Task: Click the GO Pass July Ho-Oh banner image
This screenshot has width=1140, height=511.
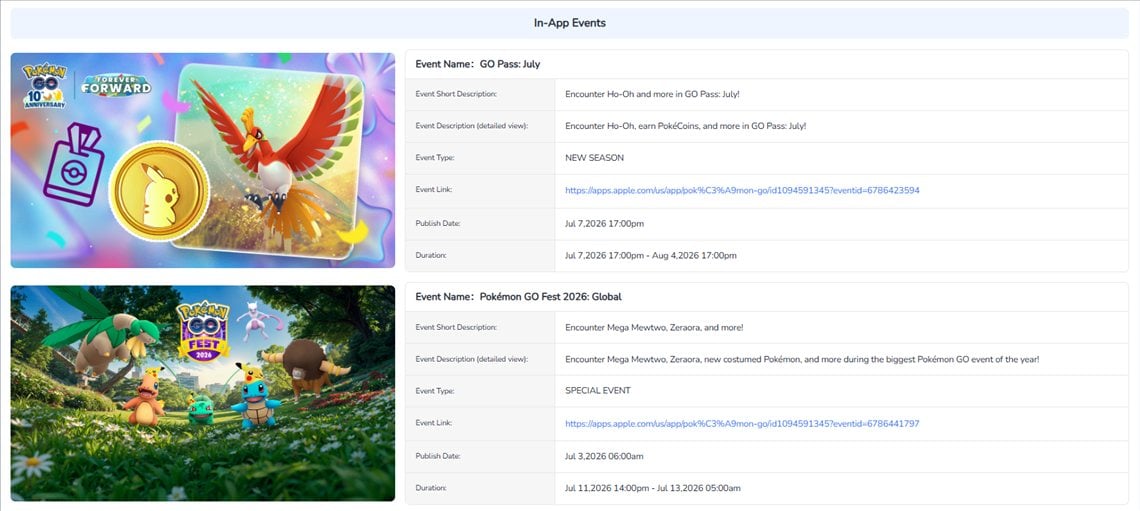Action: pos(203,160)
